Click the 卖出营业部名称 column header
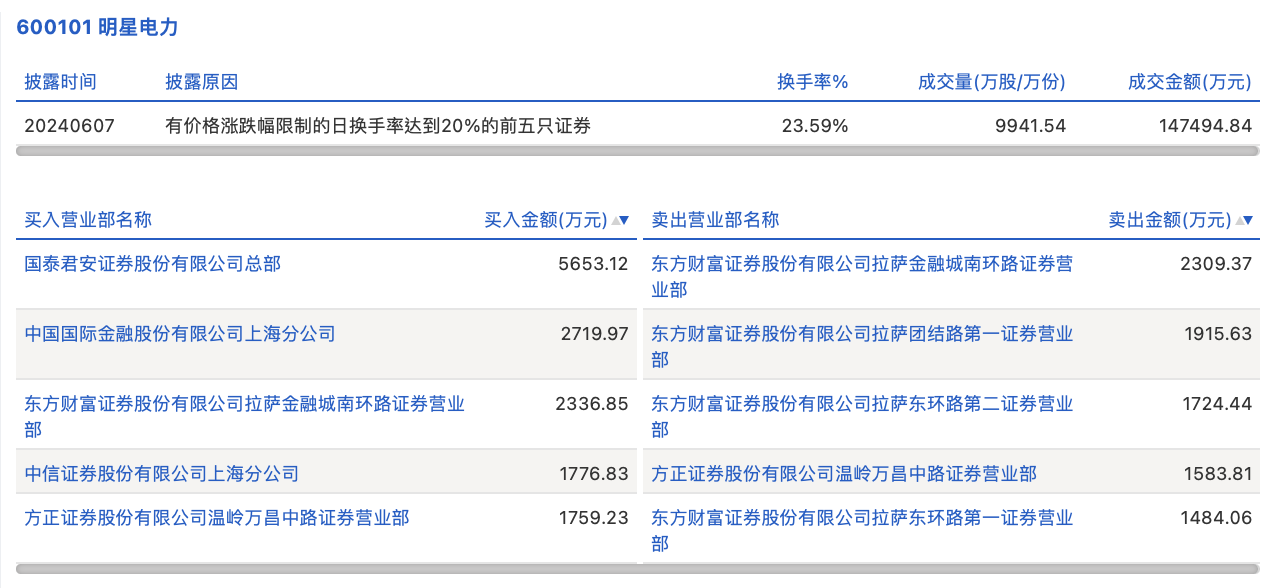The height and width of the screenshot is (588, 1270). tap(715, 220)
